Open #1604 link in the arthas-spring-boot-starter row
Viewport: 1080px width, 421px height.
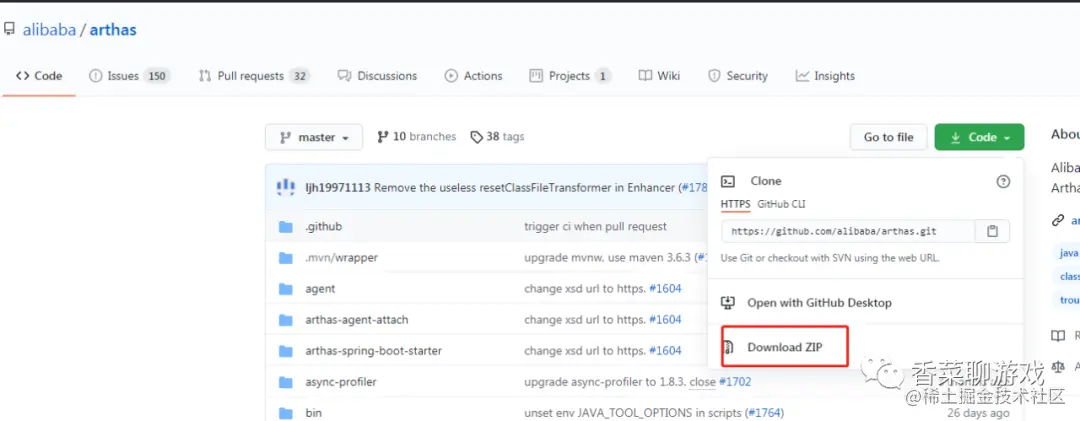[665, 351]
